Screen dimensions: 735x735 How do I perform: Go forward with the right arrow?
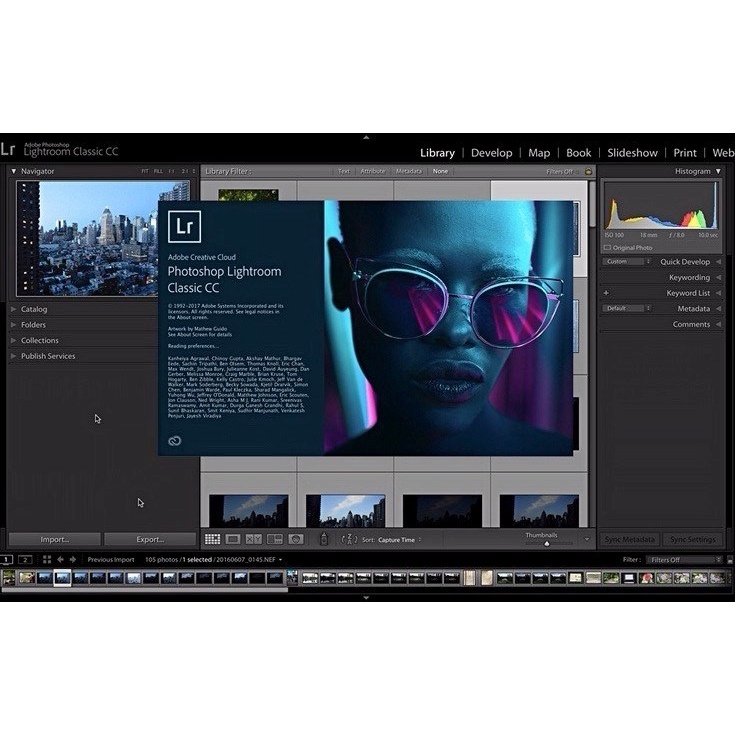coord(73,559)
